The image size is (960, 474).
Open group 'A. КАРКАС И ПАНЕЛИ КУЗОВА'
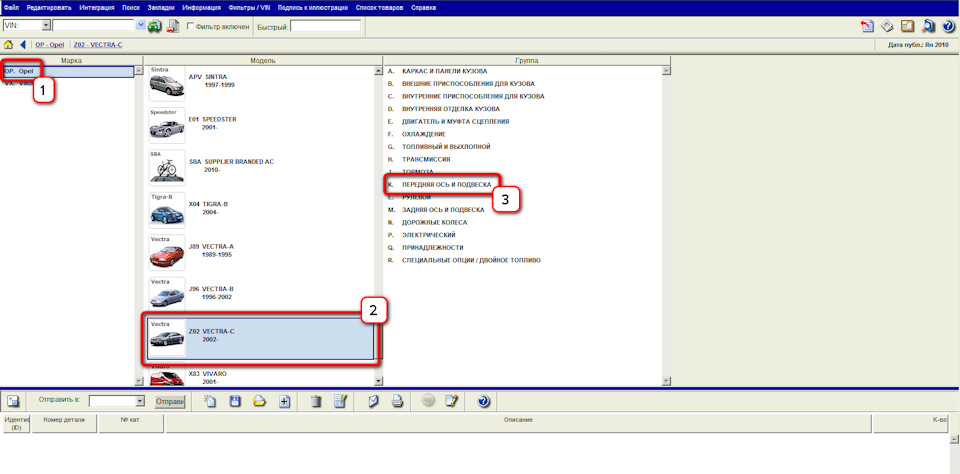pos(438,71)
